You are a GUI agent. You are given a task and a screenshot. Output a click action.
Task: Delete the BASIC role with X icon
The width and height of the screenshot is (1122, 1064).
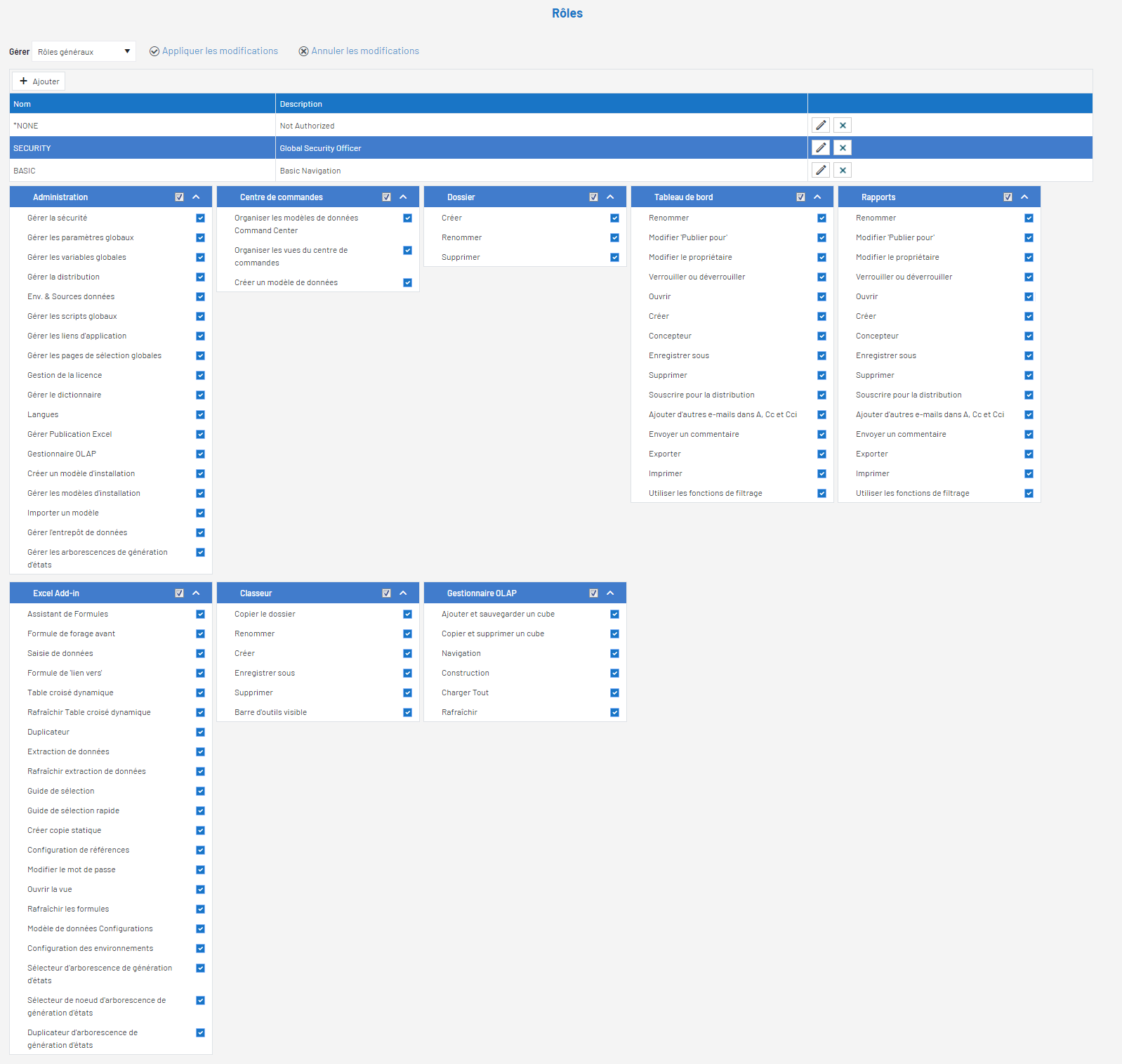(x=843, y=170)
